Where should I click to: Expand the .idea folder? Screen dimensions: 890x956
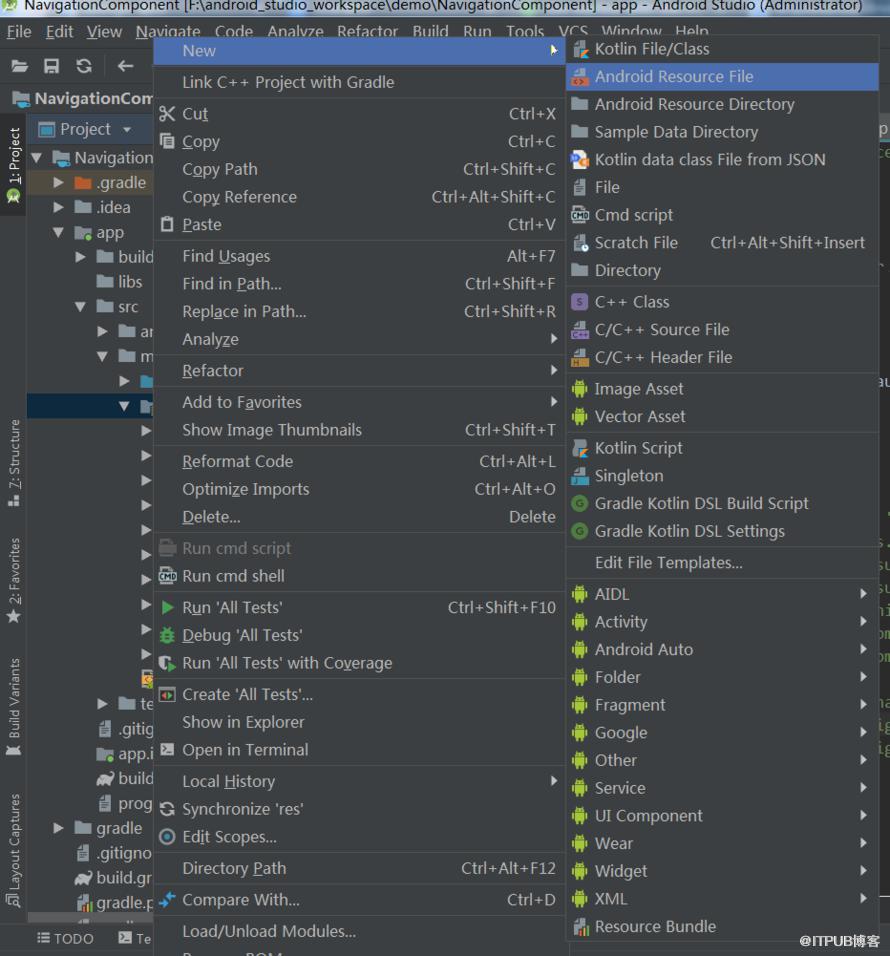59,207
